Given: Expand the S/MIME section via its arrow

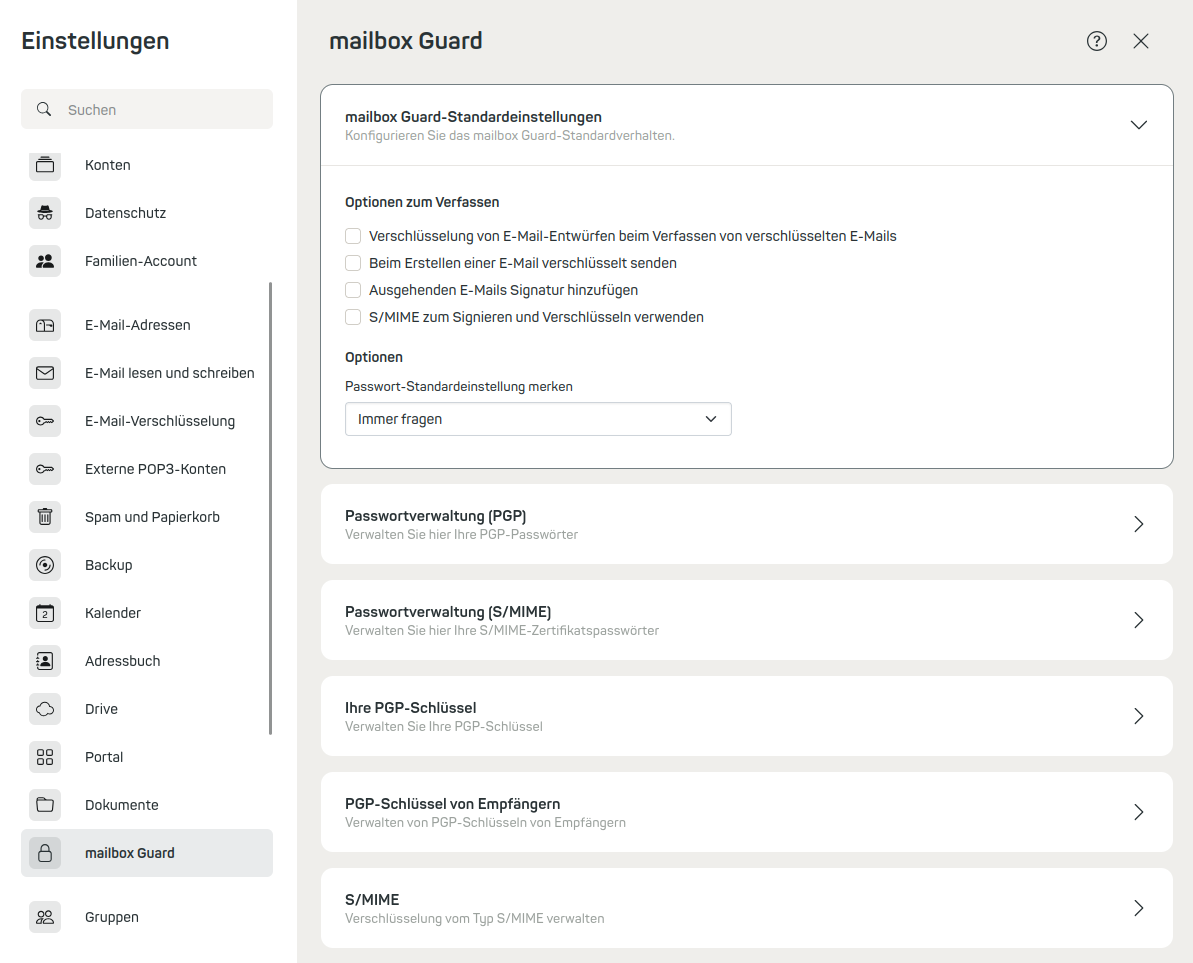Looking at the screenshot, I should (x=1138, y=907).
